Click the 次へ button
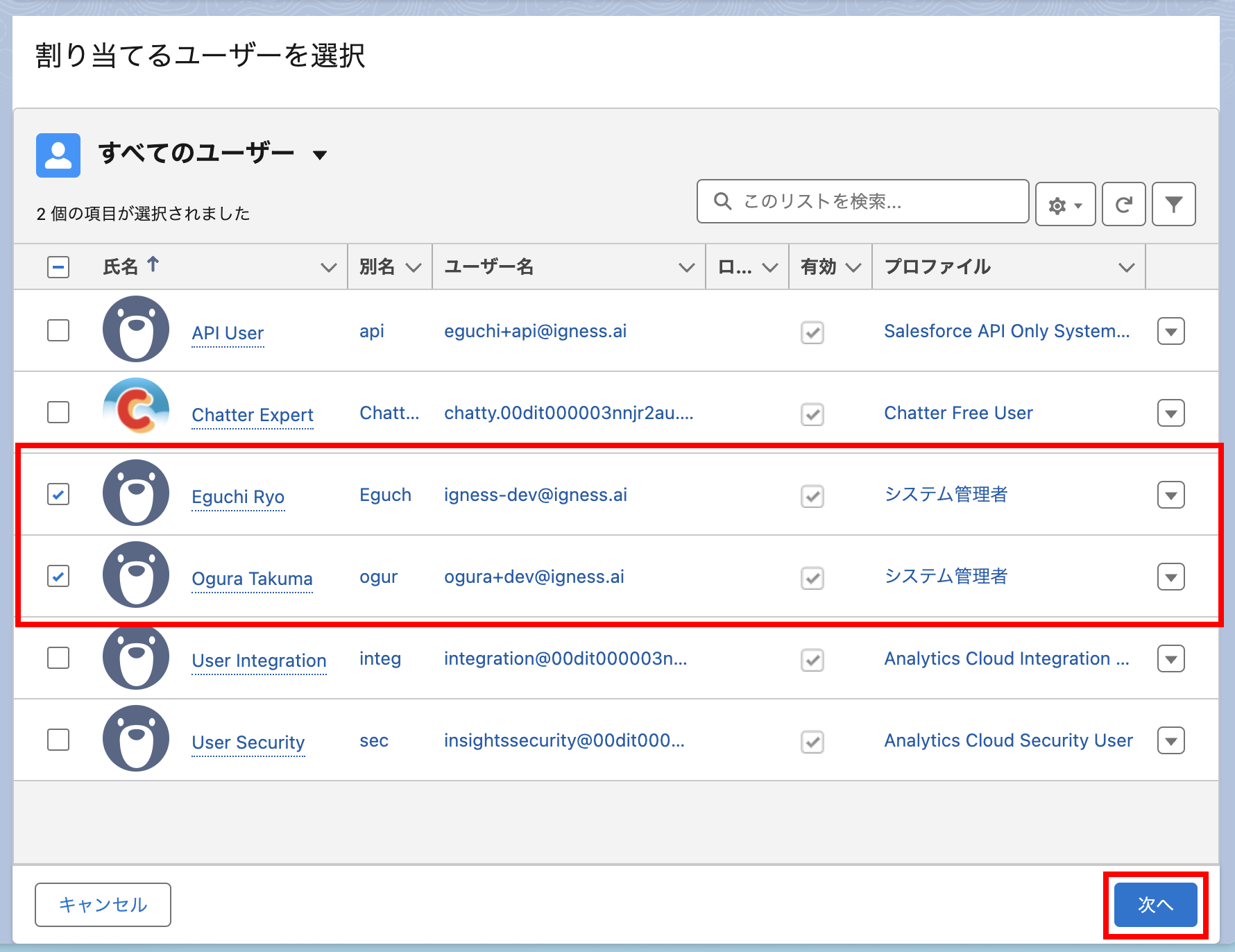This screenshot has width=1235, height=952. 1155,904
